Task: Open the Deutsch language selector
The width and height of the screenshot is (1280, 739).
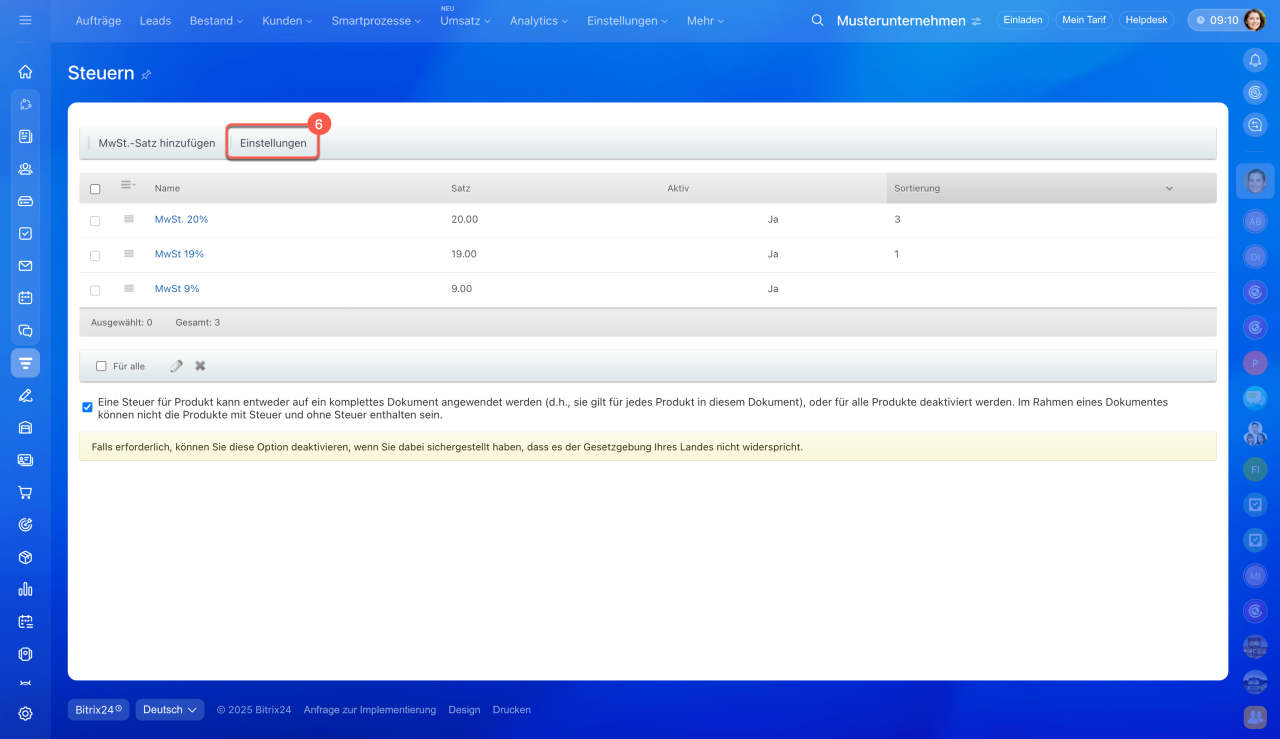Action: (x=170, y=710)
